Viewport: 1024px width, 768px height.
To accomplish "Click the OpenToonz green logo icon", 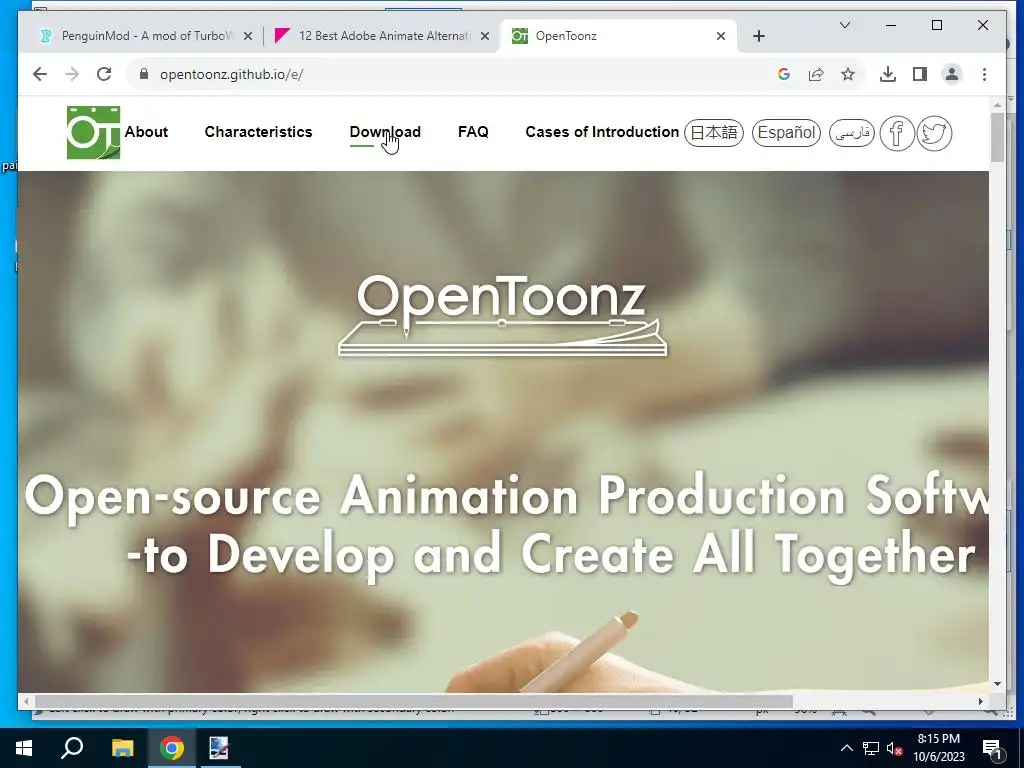I will coord(93,133).
